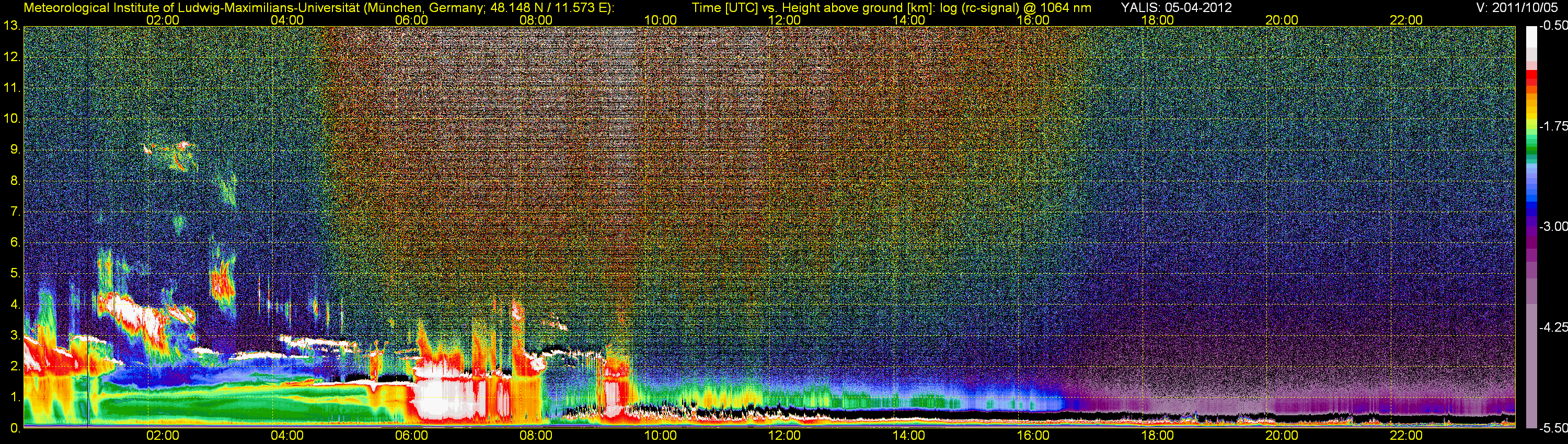The image size is (1568, 444).
Task: Click the 2 km height axis label
Action: tap(15, 367)
